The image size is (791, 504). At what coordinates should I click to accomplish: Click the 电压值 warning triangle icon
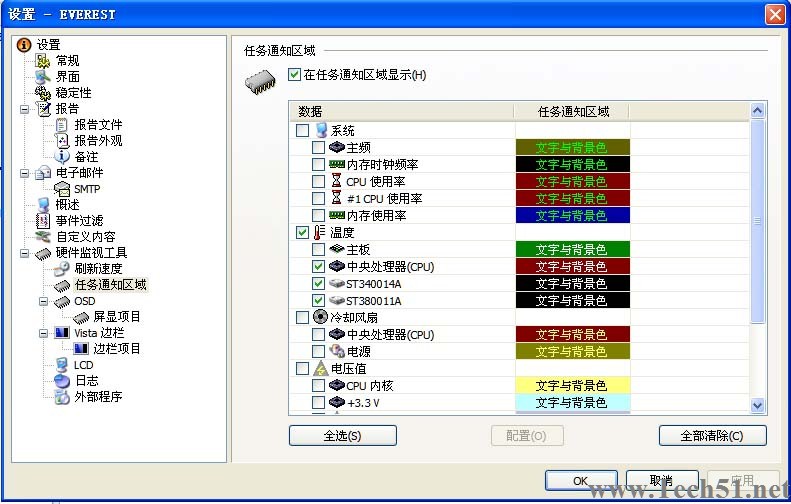(x=320, y=368)
